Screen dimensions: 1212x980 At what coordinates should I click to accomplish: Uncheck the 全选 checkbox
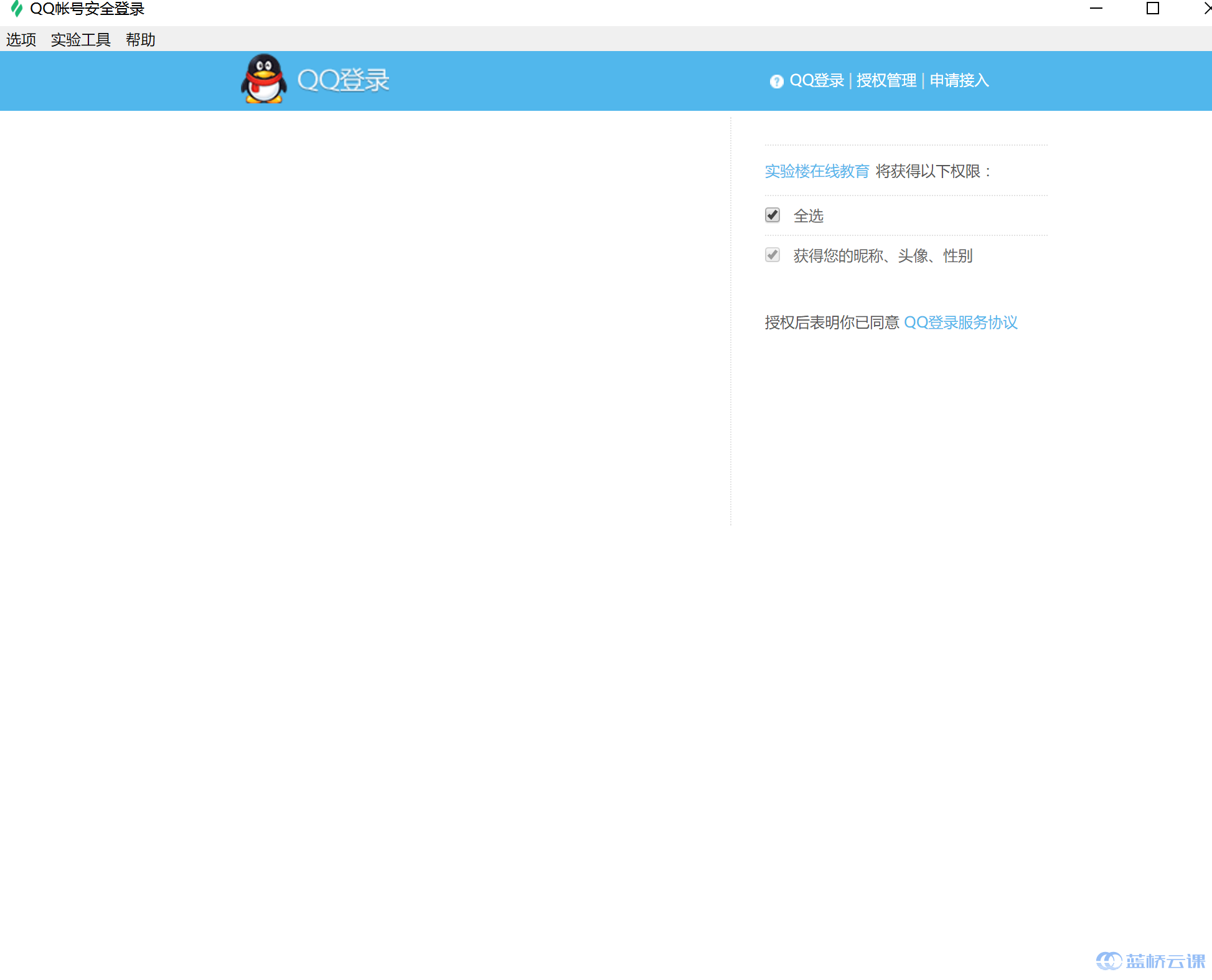pos(773,215)
